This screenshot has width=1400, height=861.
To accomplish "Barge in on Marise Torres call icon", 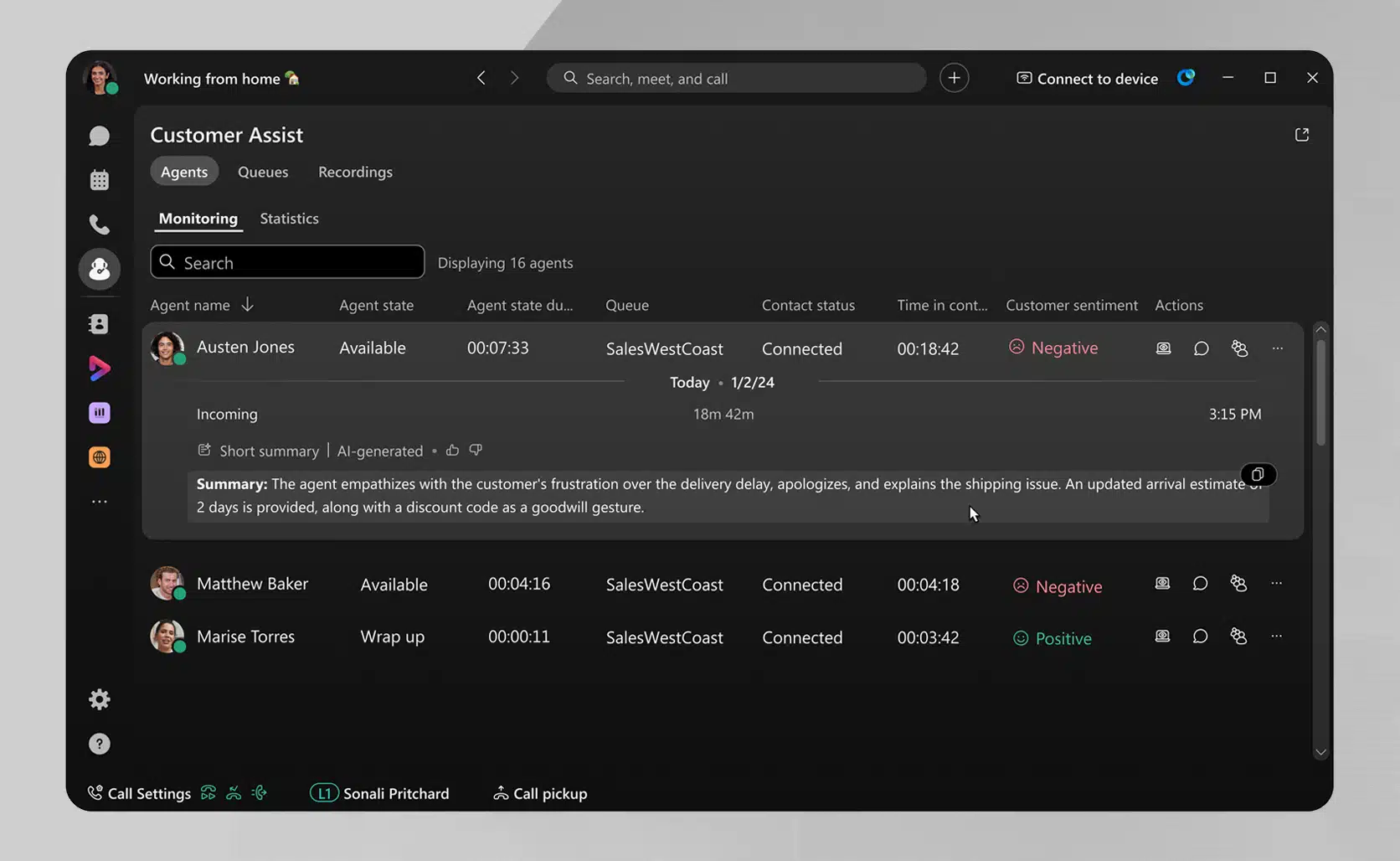I will click(x=1238, y=637).
